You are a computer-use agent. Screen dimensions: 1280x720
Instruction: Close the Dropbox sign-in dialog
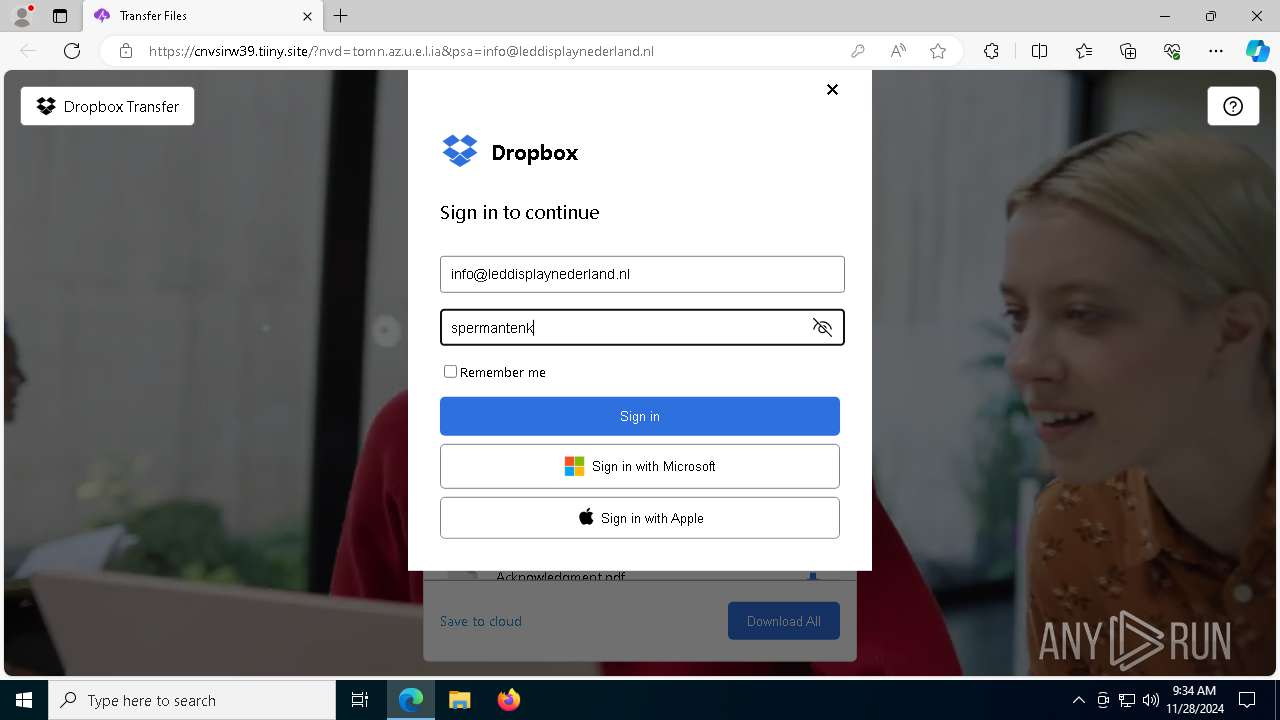[832, 89]
